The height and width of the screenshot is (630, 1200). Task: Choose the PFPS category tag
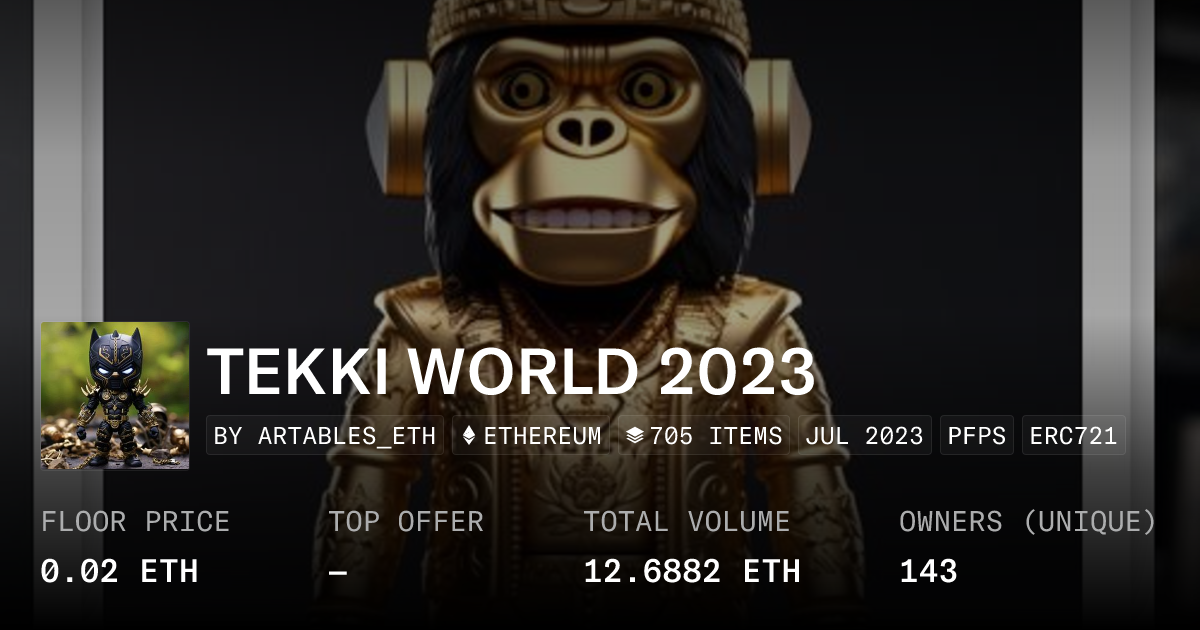[x=977, y=436]
